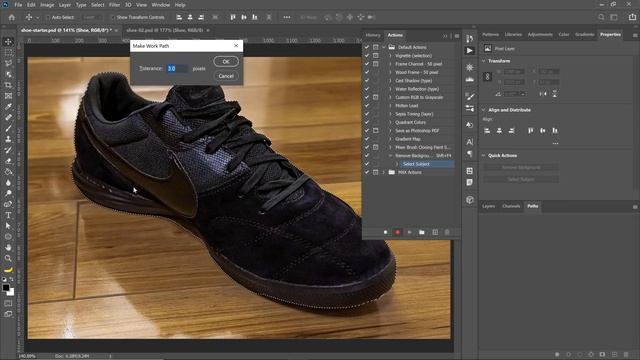Select the Zoom magnifier tool

coord(8,258)
